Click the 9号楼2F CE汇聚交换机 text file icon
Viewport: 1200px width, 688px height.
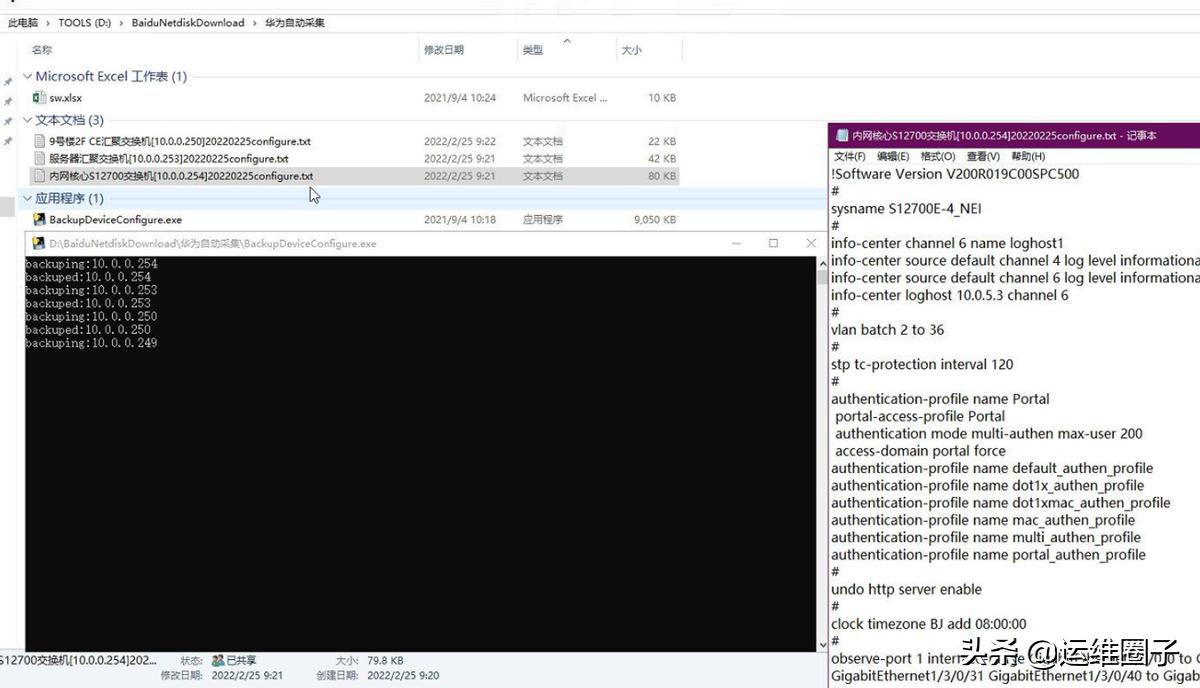tap(40, 142)
